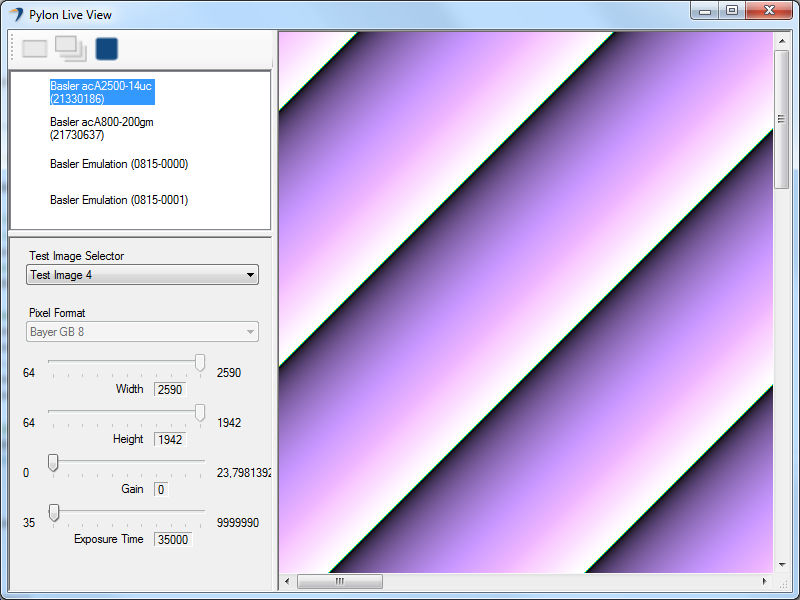This screenshot has height=600, width=800.
Task: Click the Gain value field
Action: point(161,489)
